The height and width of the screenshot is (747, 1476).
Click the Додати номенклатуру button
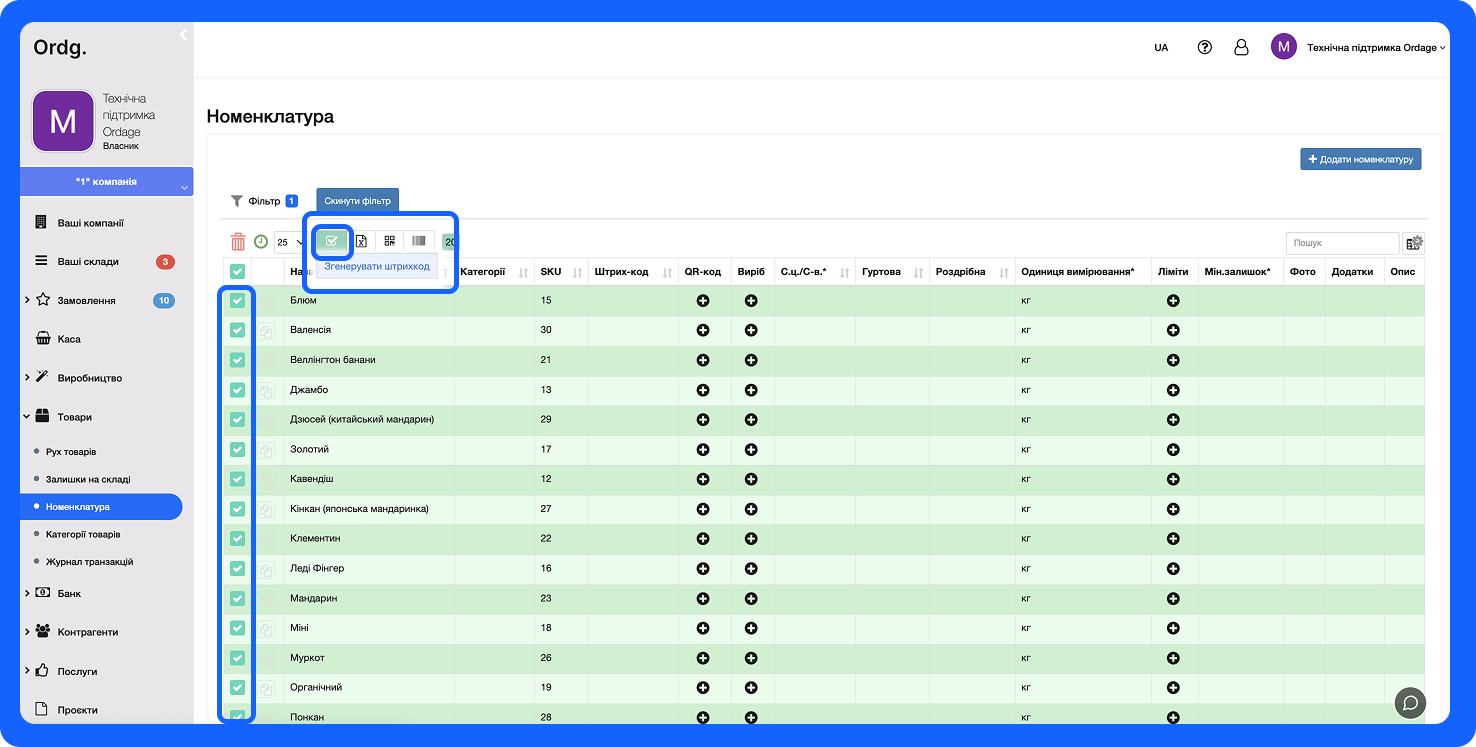click(1360, 159)
